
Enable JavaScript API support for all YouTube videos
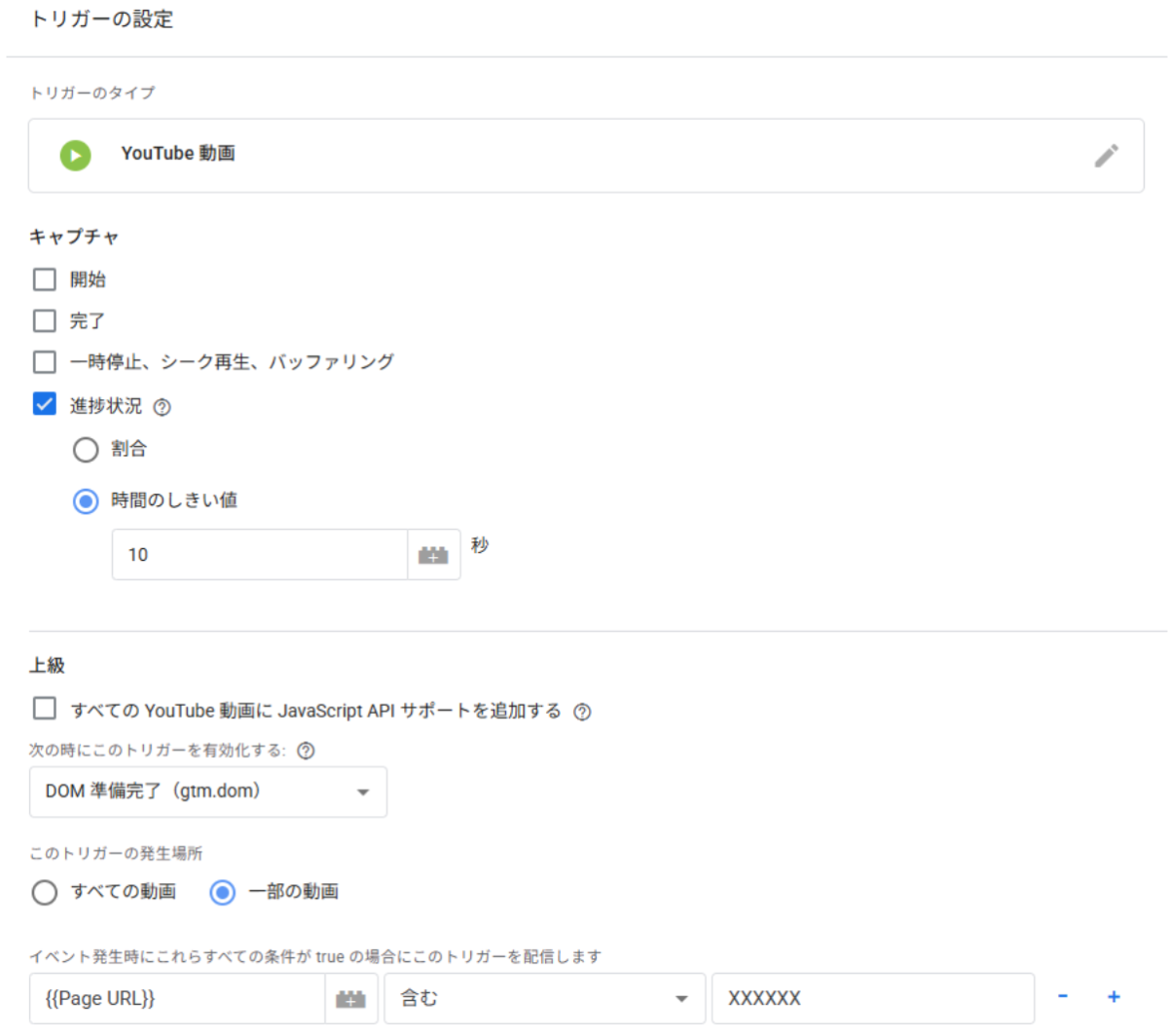[x=45, y=708]
